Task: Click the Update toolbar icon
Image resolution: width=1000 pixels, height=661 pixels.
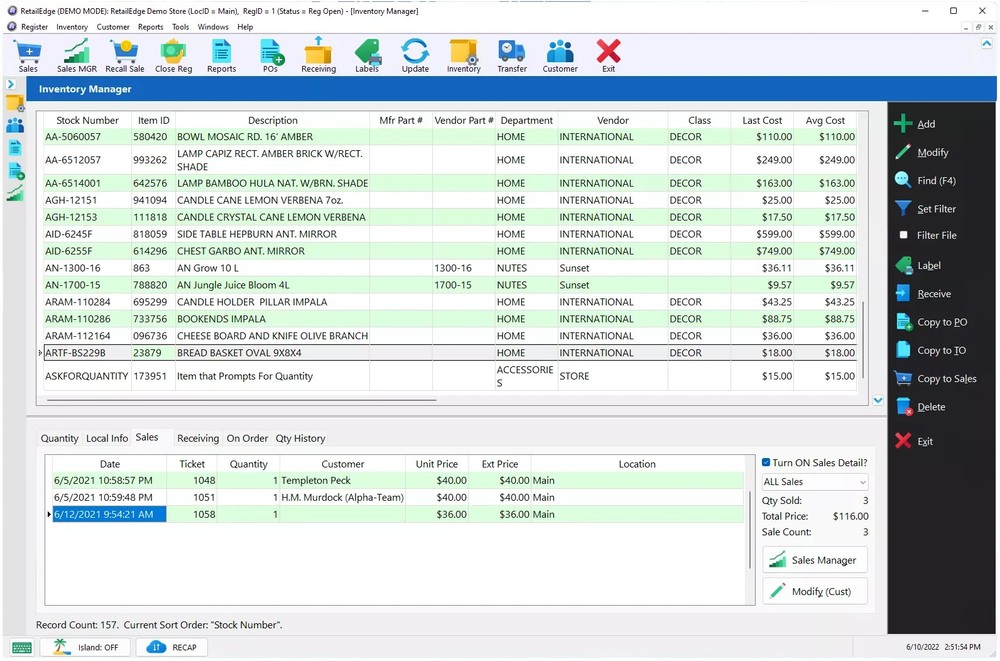Action: coord(415,55)
